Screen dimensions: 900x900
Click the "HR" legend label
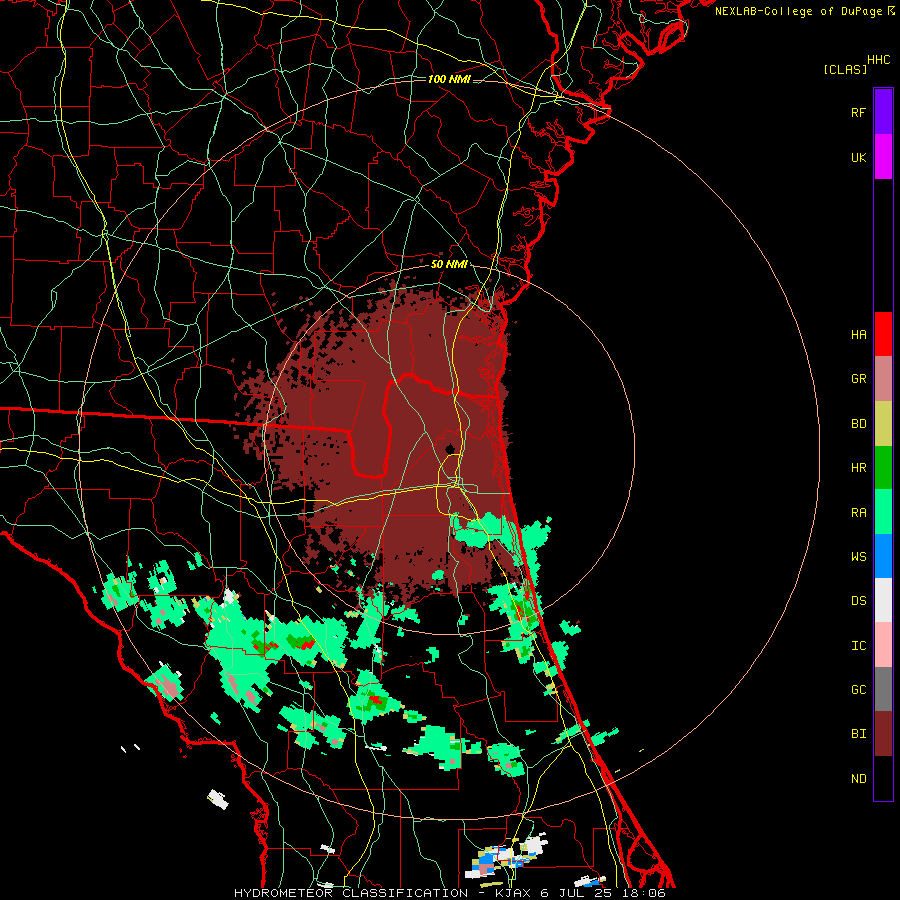858,467
